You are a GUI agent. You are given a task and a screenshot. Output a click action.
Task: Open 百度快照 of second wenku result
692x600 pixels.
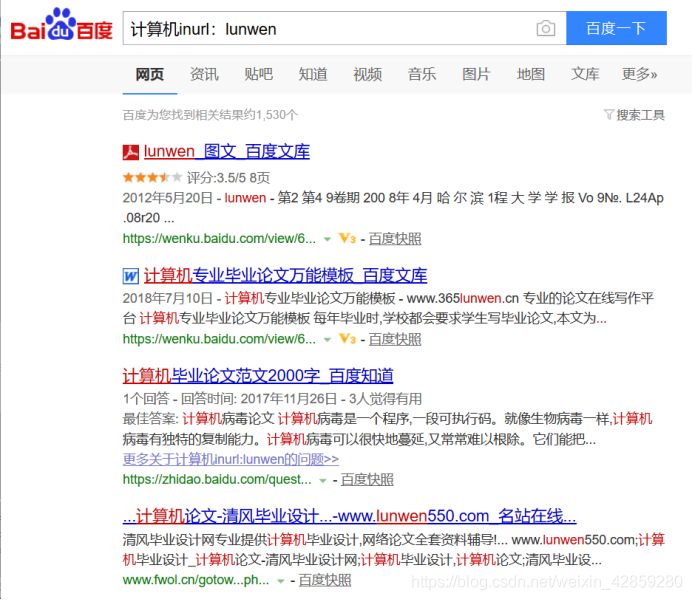point(395,339)
